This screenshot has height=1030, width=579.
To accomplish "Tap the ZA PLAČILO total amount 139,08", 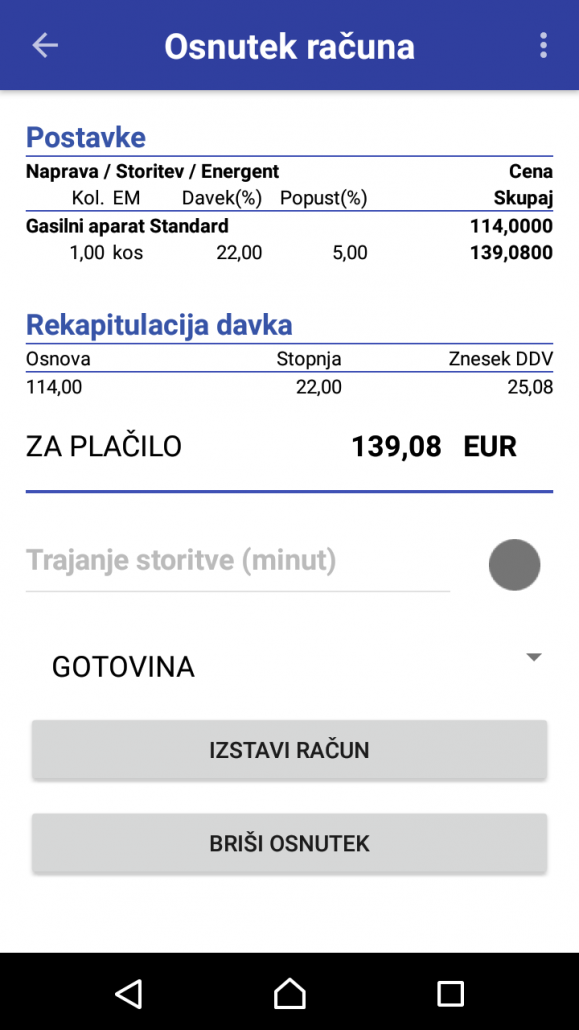I will click(396, 447).
